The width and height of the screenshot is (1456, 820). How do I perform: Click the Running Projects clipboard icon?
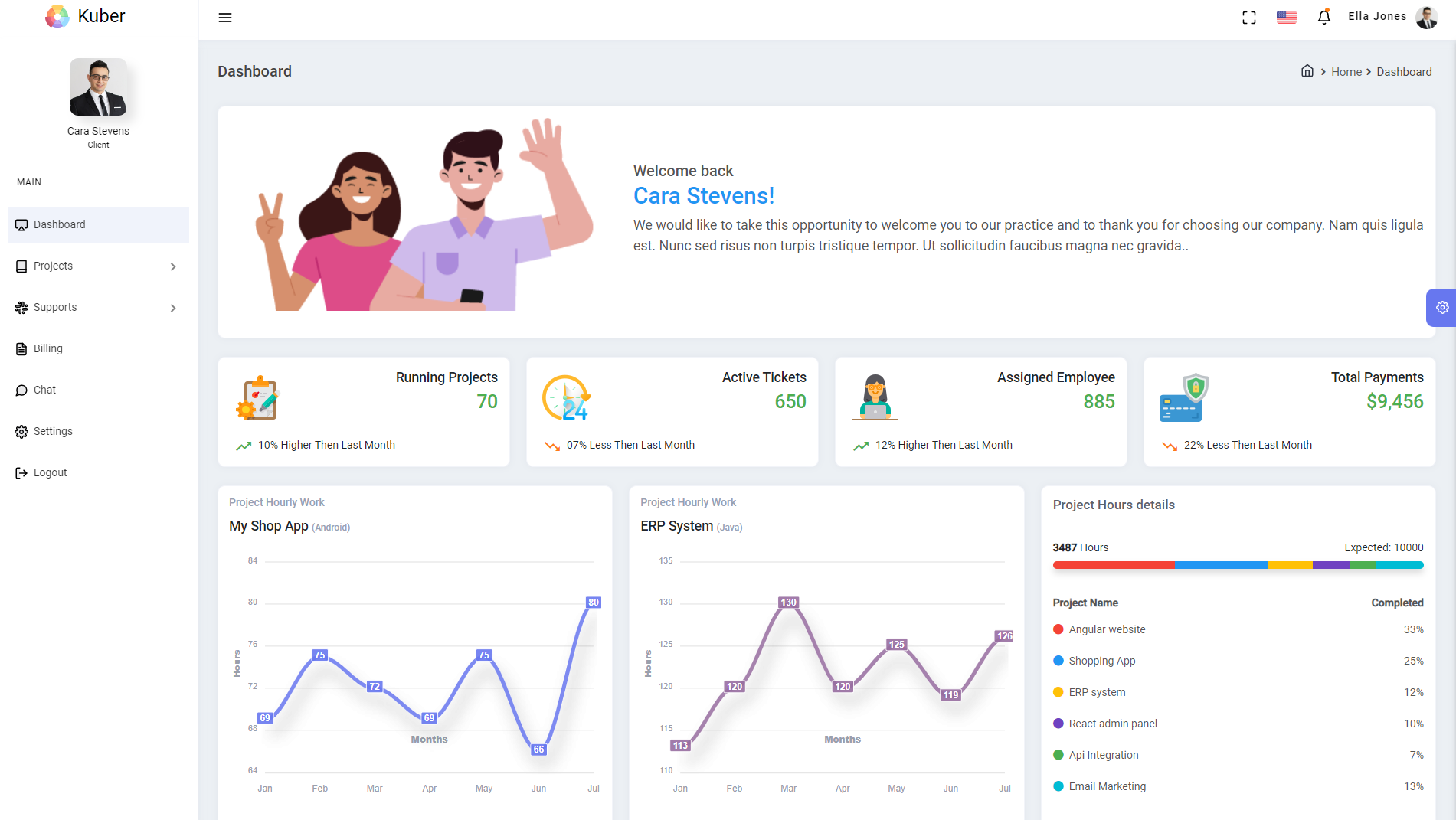click(x=258, y=398)
